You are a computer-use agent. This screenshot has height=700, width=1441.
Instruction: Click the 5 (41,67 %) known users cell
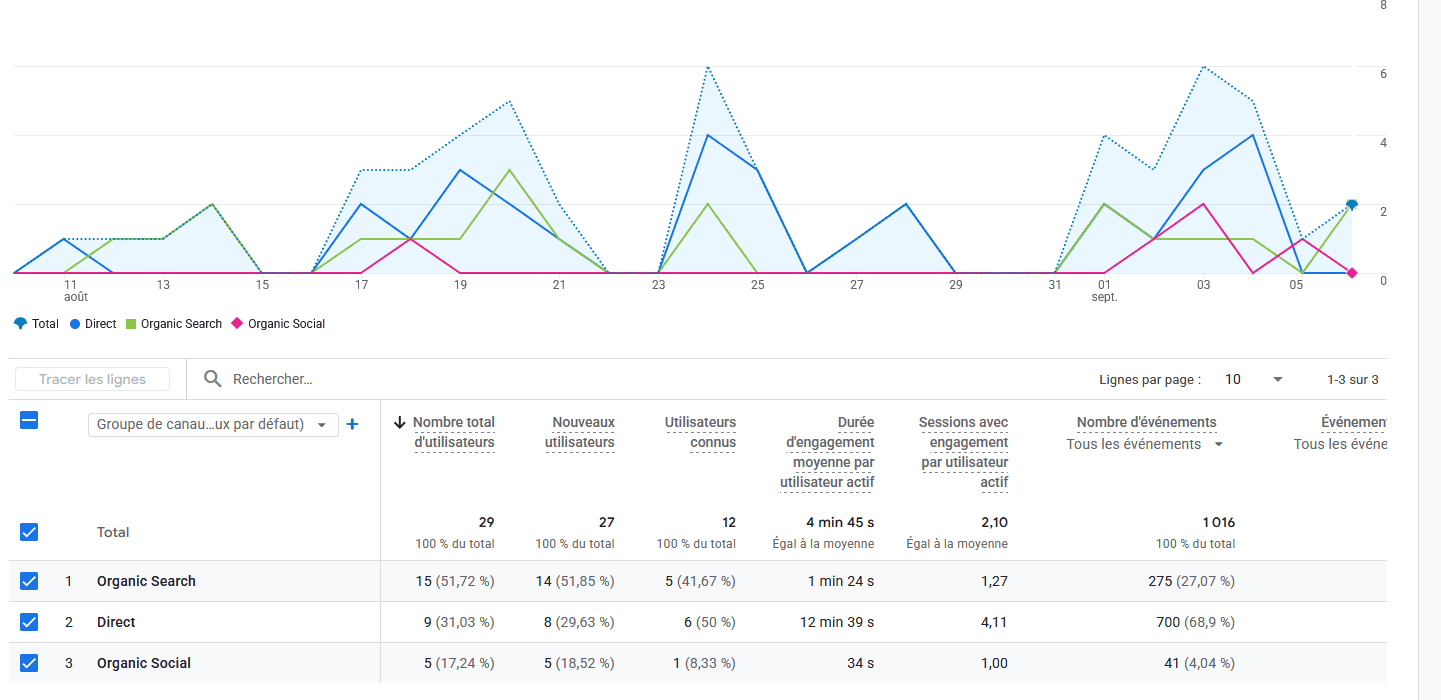[700, 581]
